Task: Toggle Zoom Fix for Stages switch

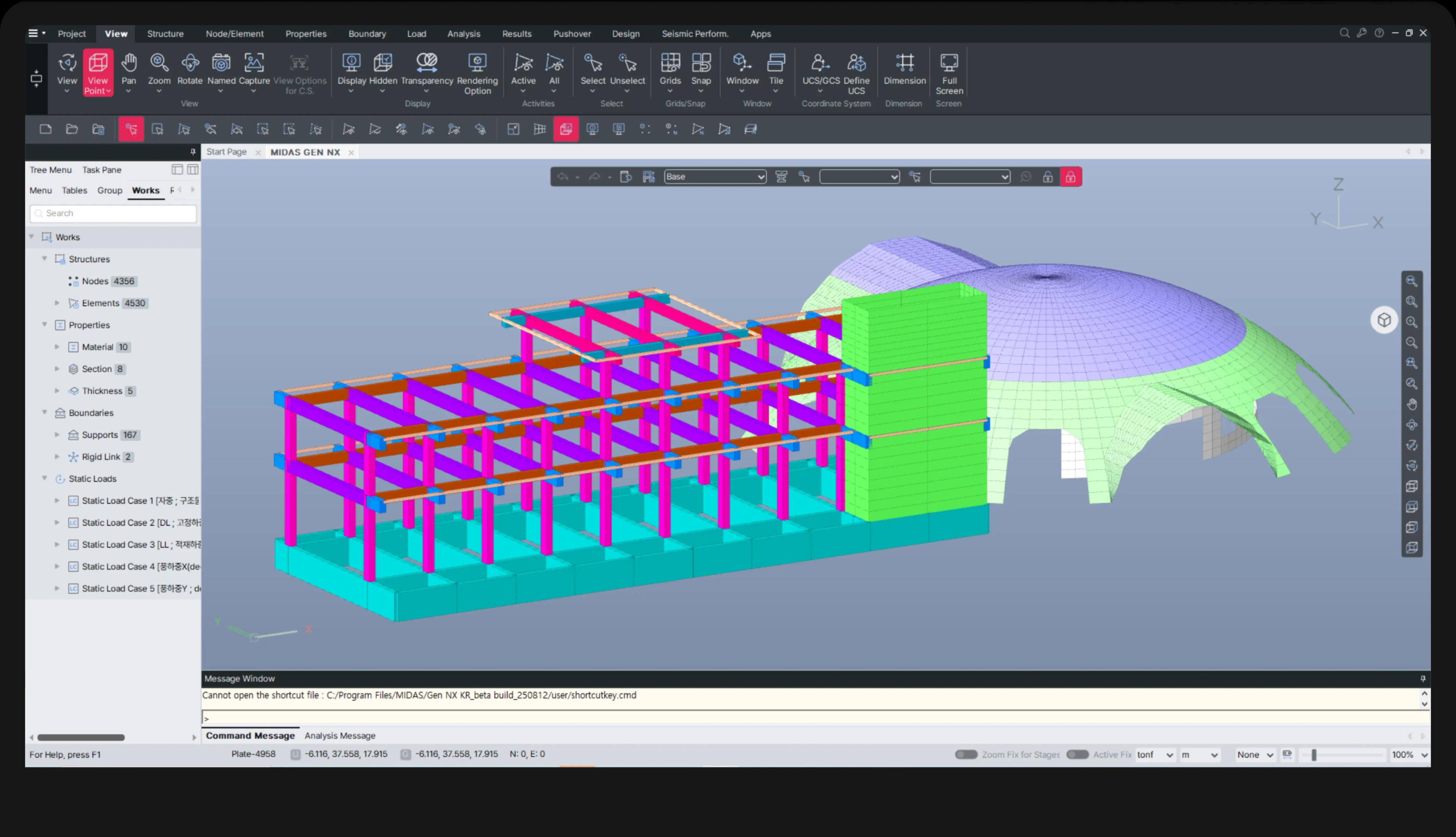Action: click(x=966, y=754)
